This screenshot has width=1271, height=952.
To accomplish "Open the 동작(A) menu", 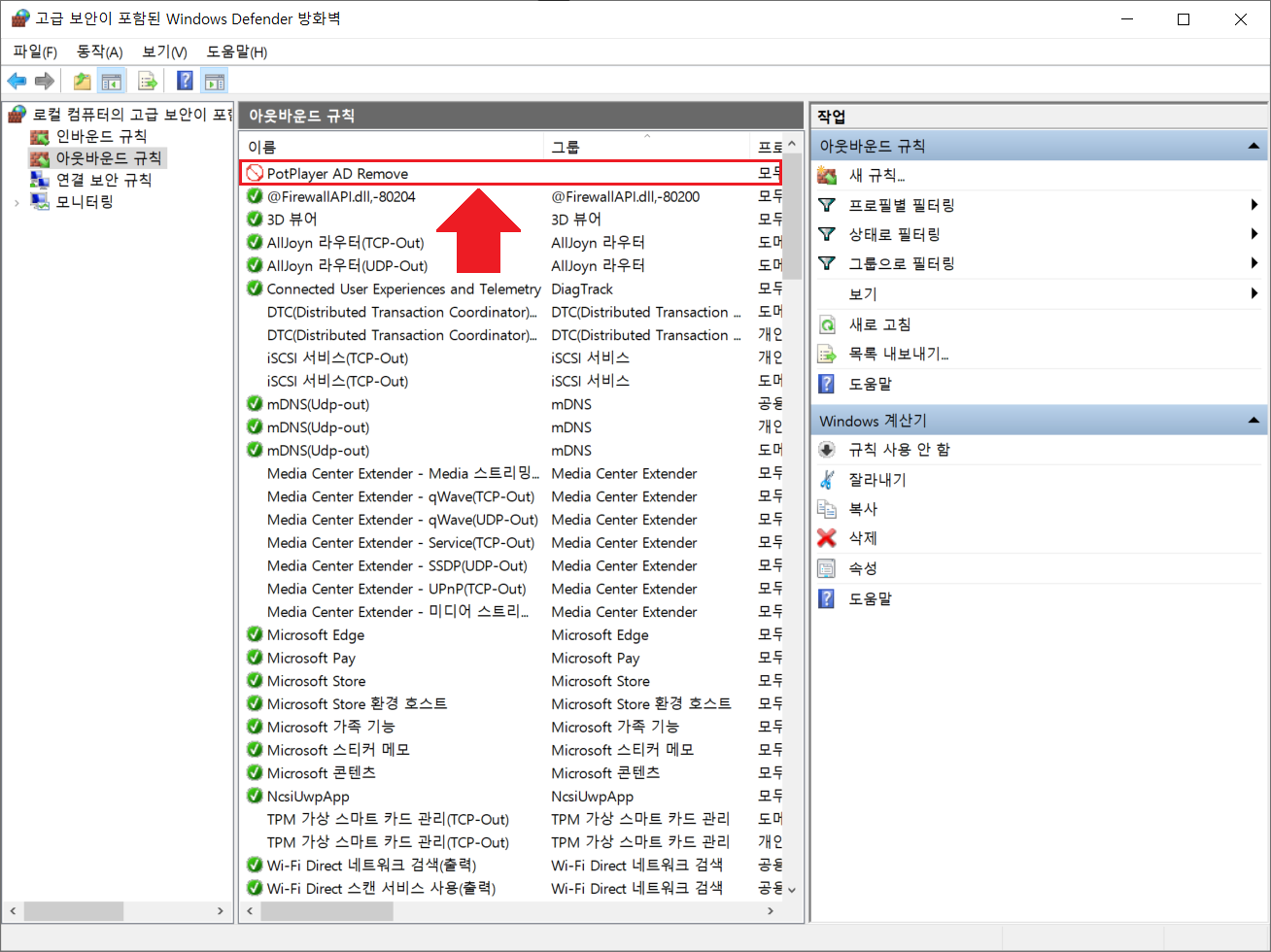I will point(100,51).
